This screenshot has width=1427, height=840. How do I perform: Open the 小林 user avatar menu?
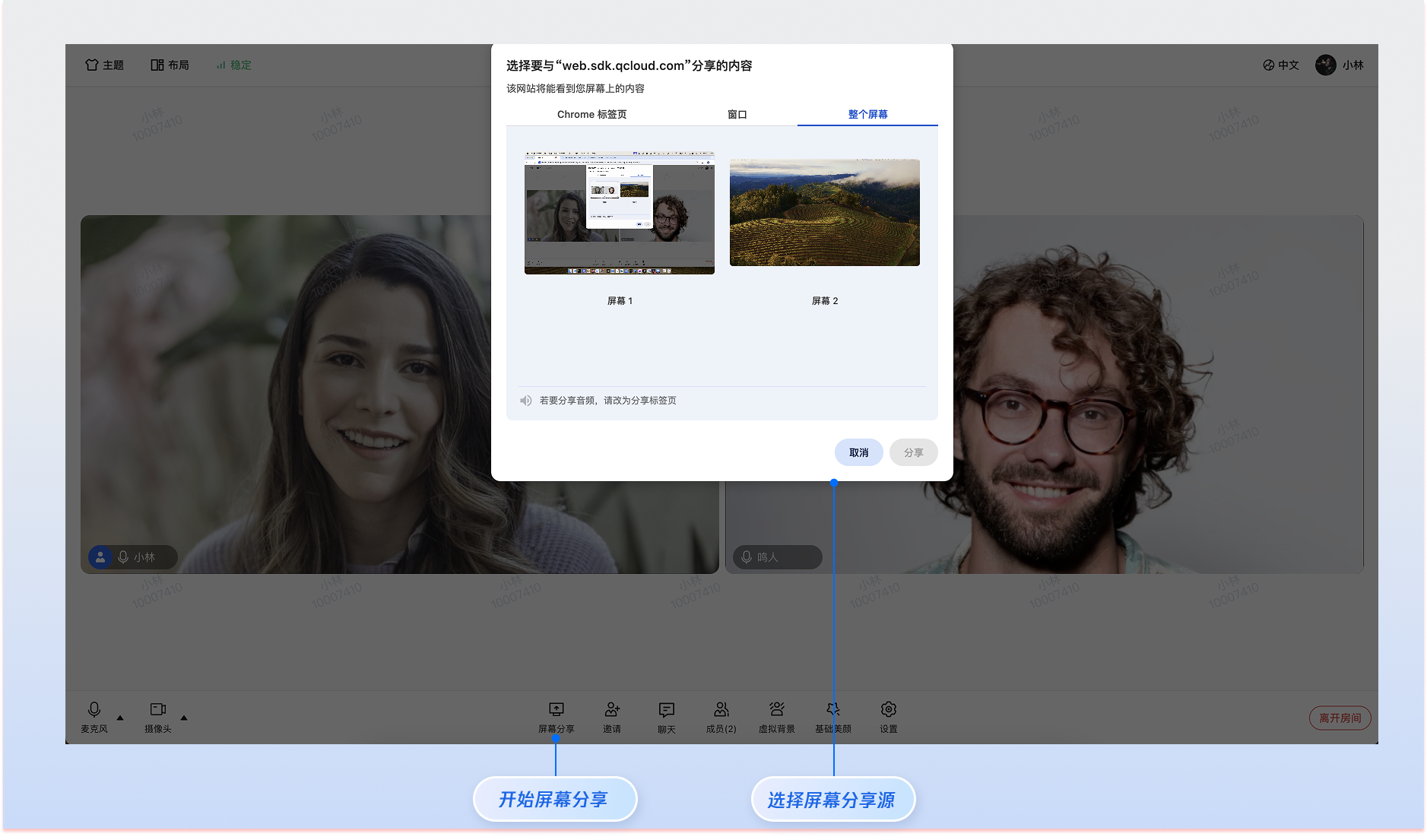click(x=1340, y=65)
